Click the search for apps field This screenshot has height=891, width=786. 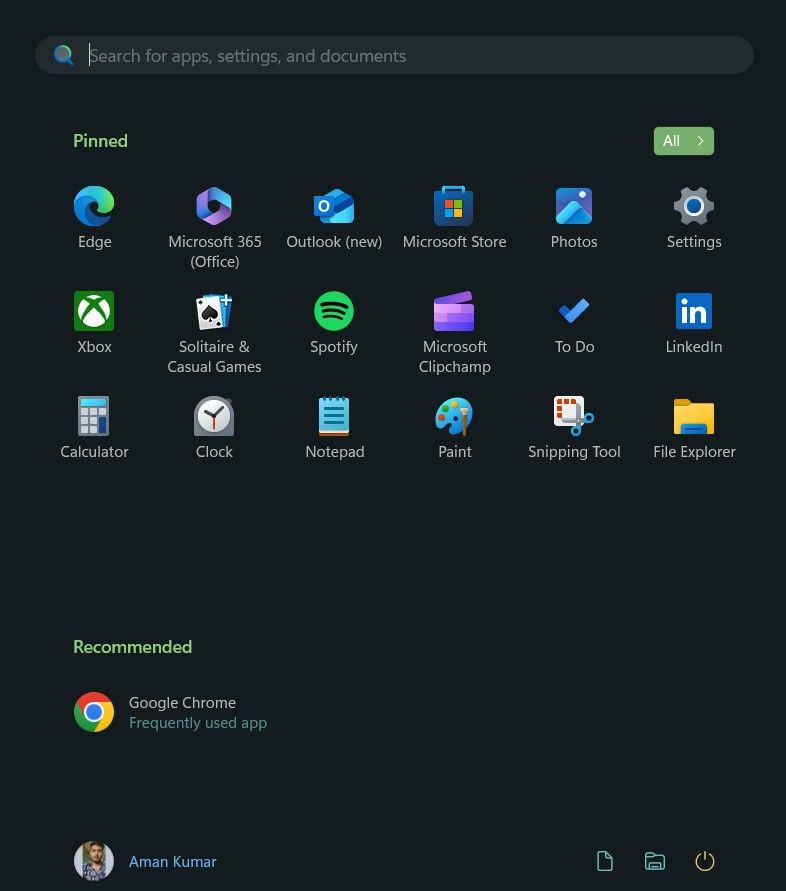(x=394, y=55)
